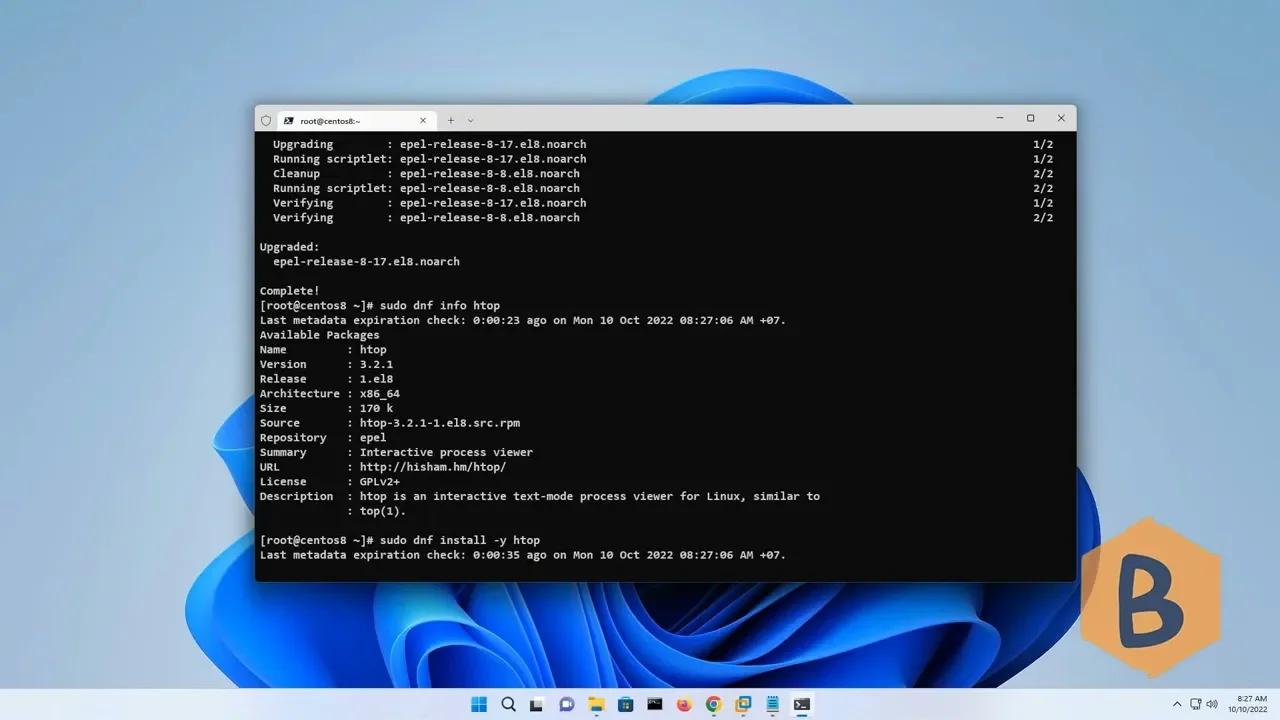Open Windows Terminal from the taskbar
Viewport: 1280px width, 720px height.
pyautogui.click(x=801, y=704)
